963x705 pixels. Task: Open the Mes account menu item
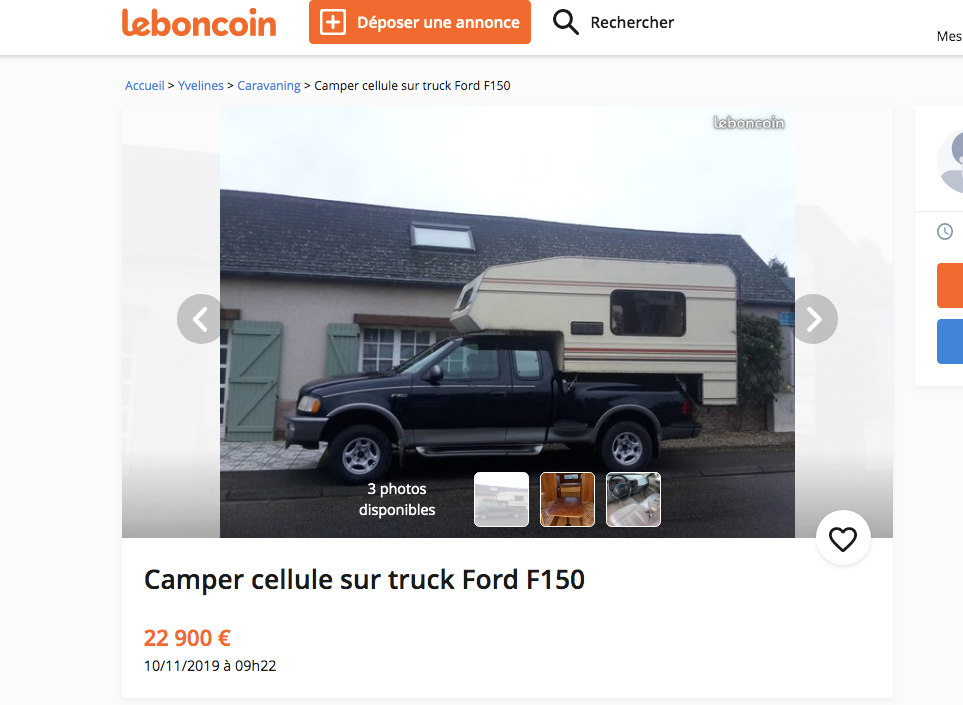click(x=949, y=36)
